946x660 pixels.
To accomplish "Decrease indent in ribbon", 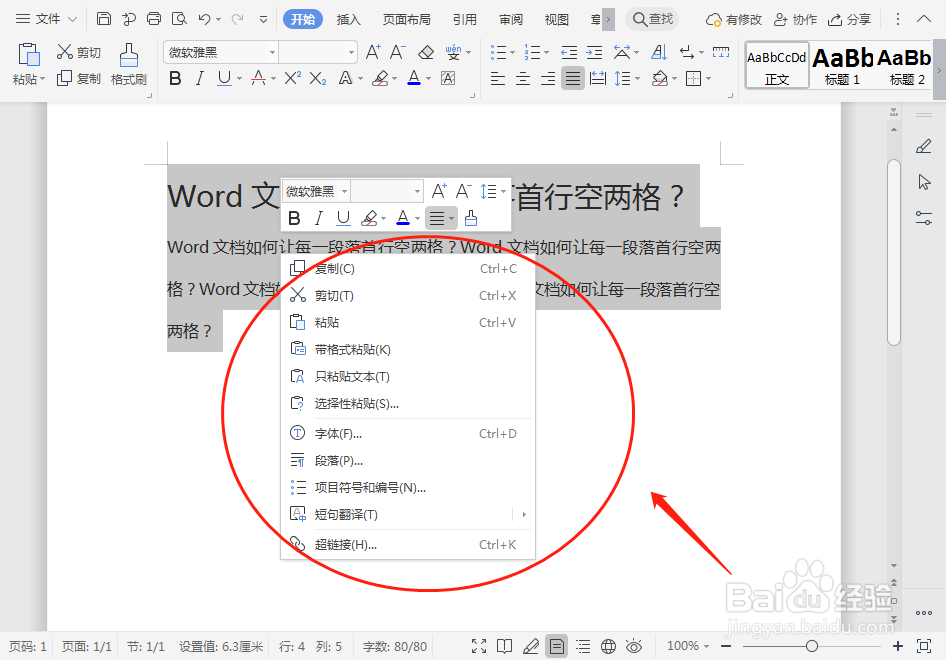I will pos(569,52).
